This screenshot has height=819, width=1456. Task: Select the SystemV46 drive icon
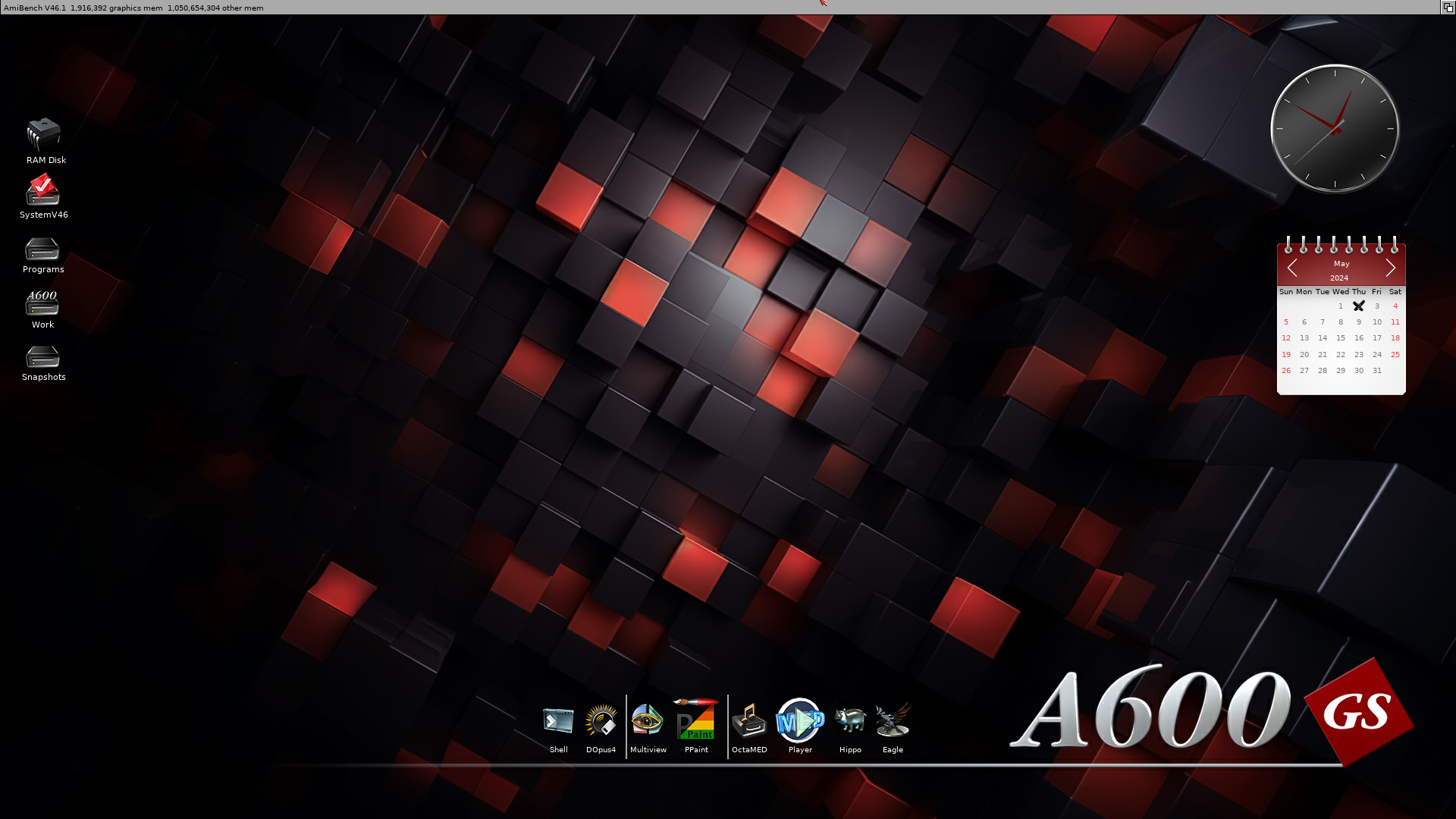coord(42,190)
